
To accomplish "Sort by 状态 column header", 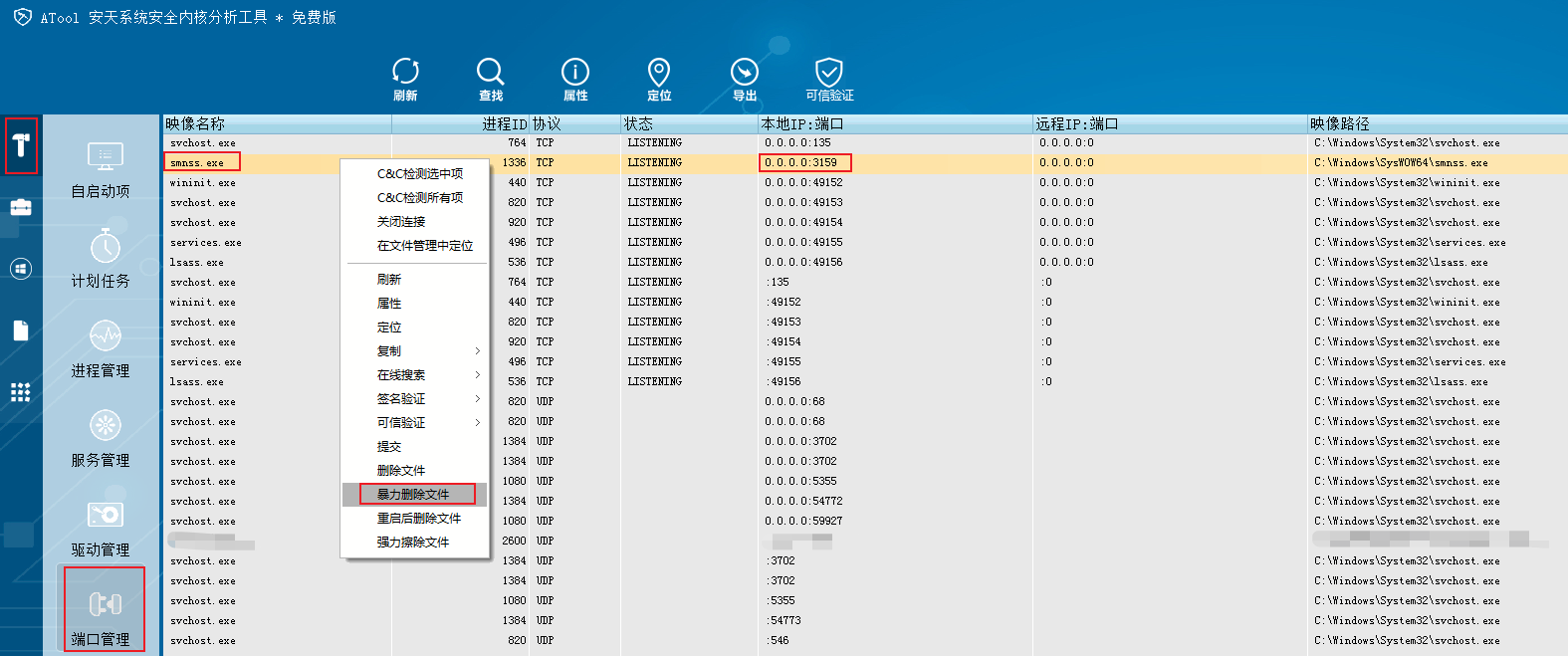I will pos(690,124).
